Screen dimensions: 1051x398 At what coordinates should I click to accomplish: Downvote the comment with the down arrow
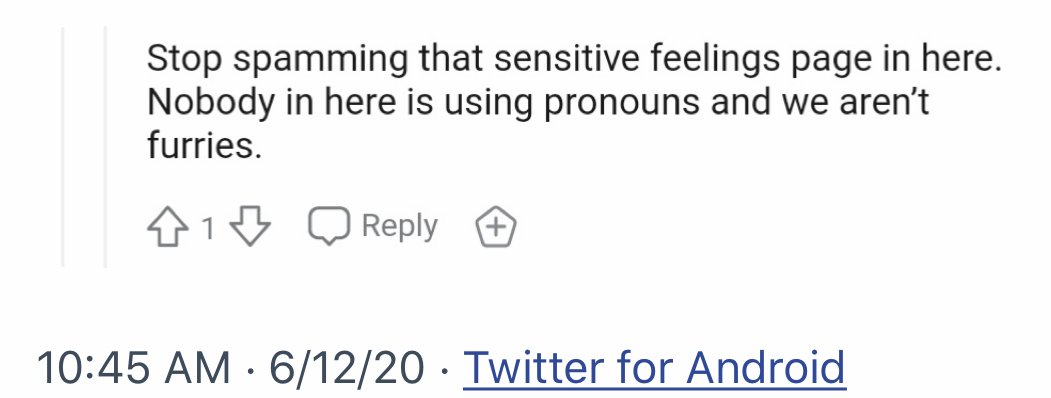click(249, 226)
